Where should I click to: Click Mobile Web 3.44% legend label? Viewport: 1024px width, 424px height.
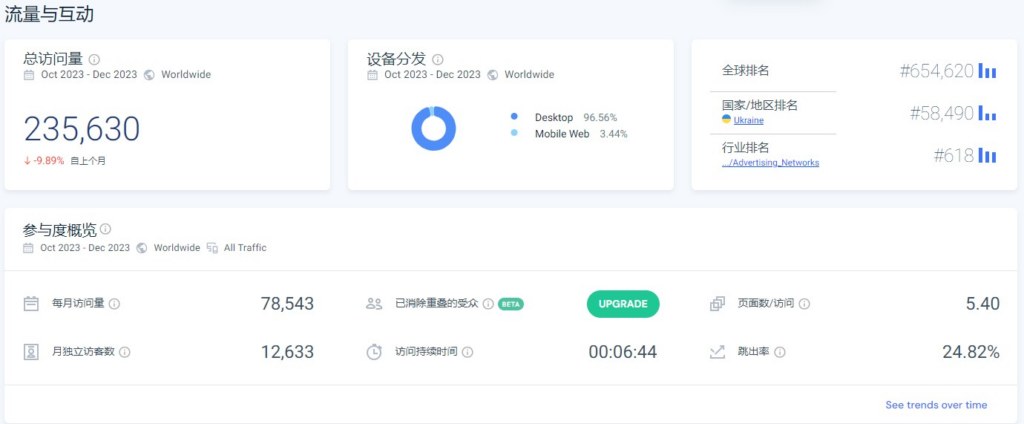point(581,134)
